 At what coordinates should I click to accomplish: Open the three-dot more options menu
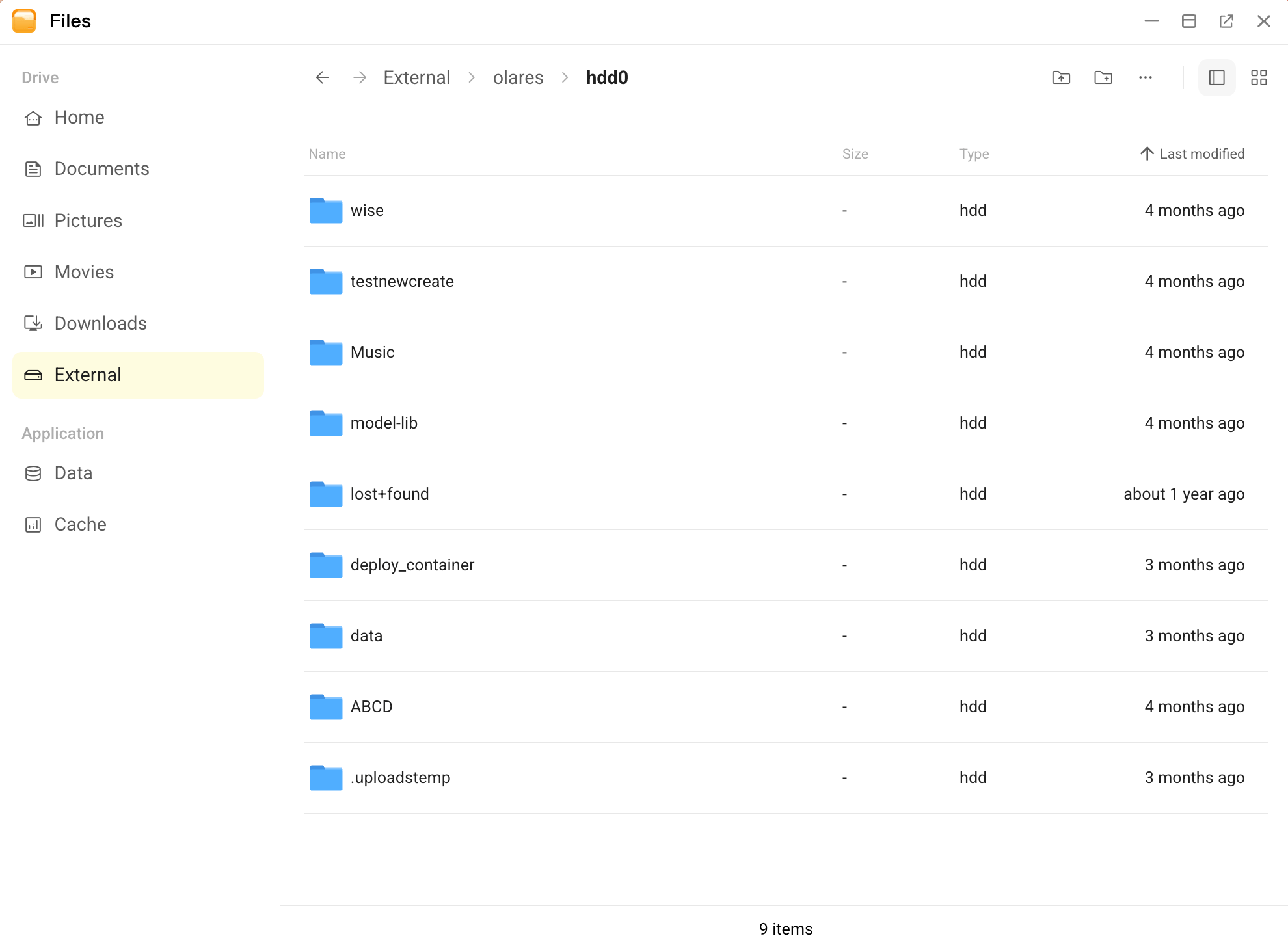pyautogui.click(x=1145, y=77)
